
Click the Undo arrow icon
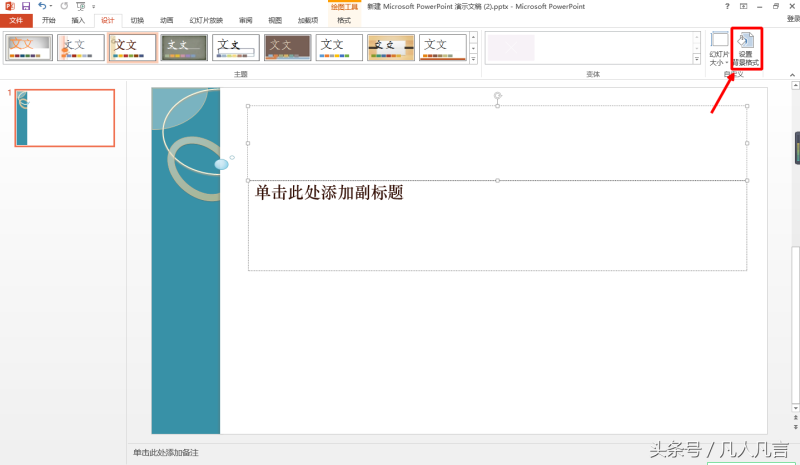(x=42, y=6)
